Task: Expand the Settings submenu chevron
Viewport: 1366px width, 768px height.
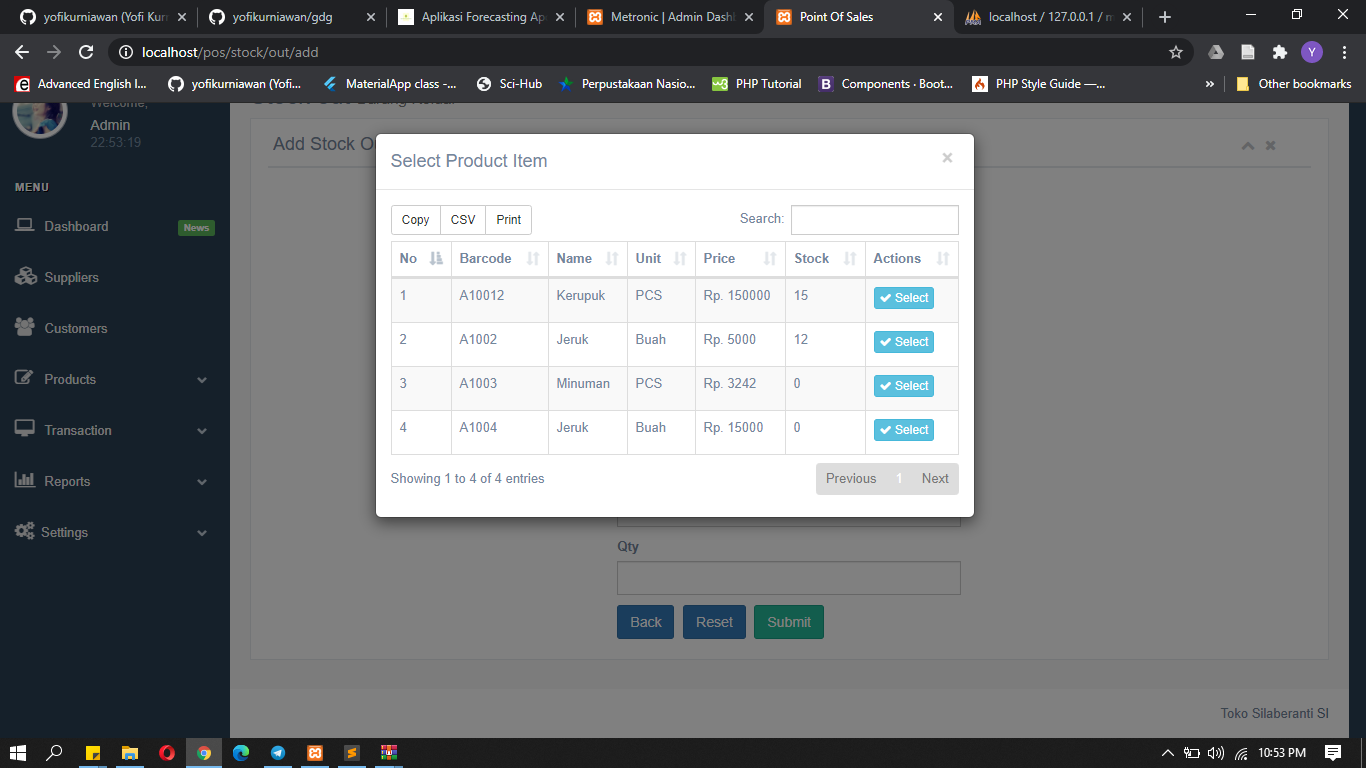Action: (x=201, y=532)
